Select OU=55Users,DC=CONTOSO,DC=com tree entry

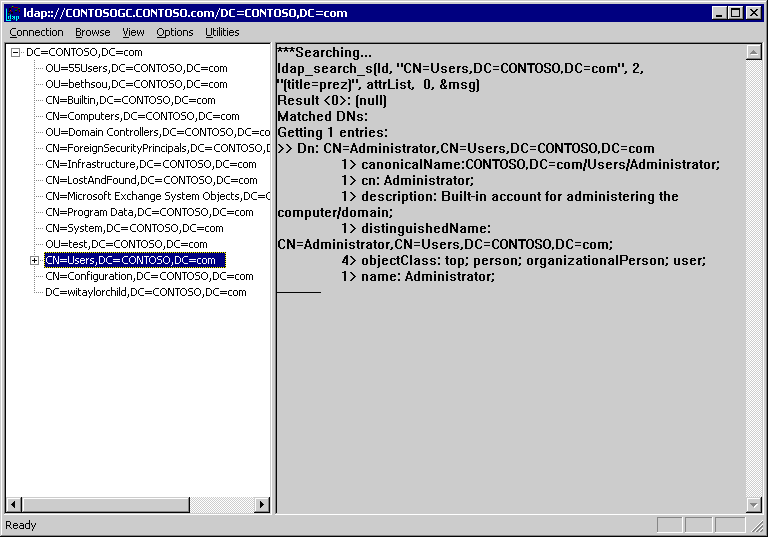pyautogui.click(x=136, y=68)
